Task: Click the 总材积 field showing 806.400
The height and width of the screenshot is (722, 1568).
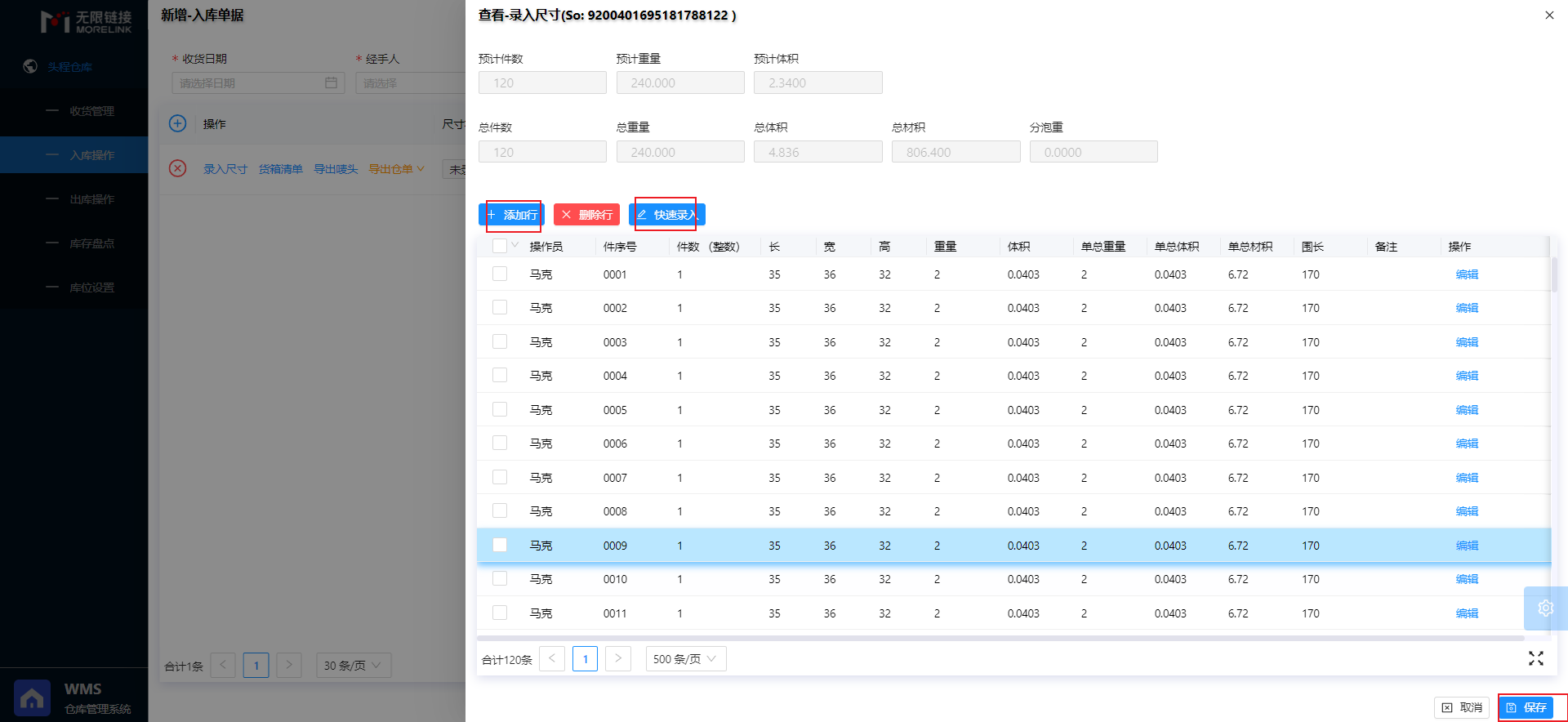Action: [955, 152]
